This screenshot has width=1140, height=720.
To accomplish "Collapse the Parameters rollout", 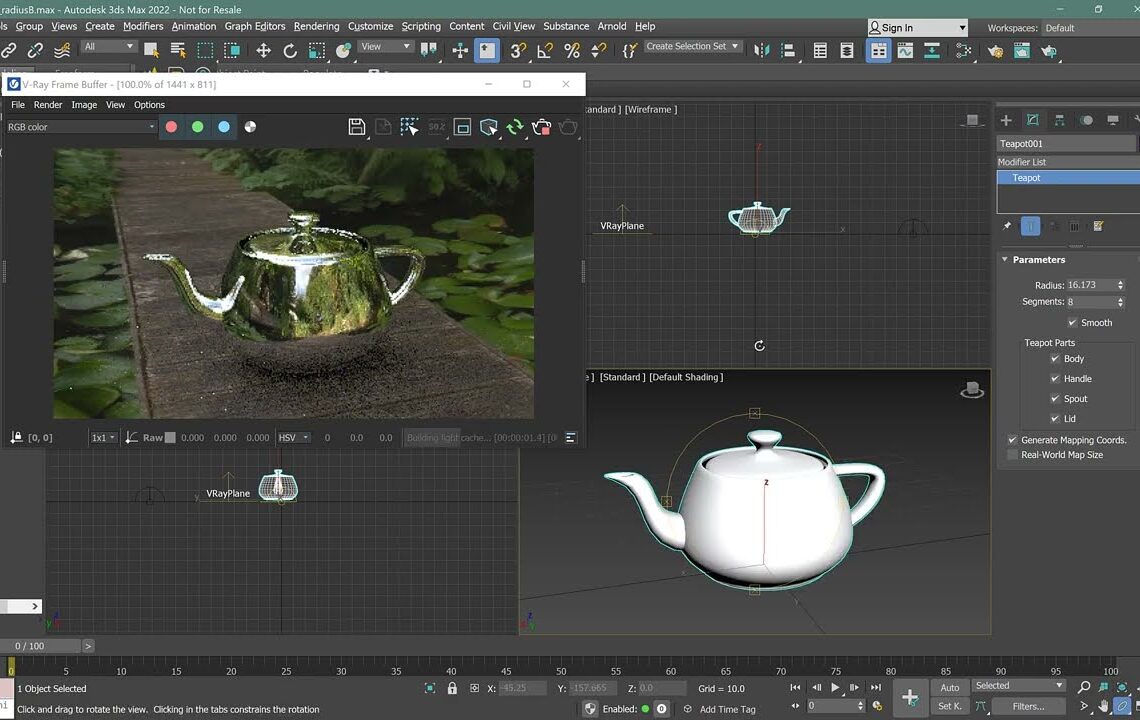I will point(1005,259).
